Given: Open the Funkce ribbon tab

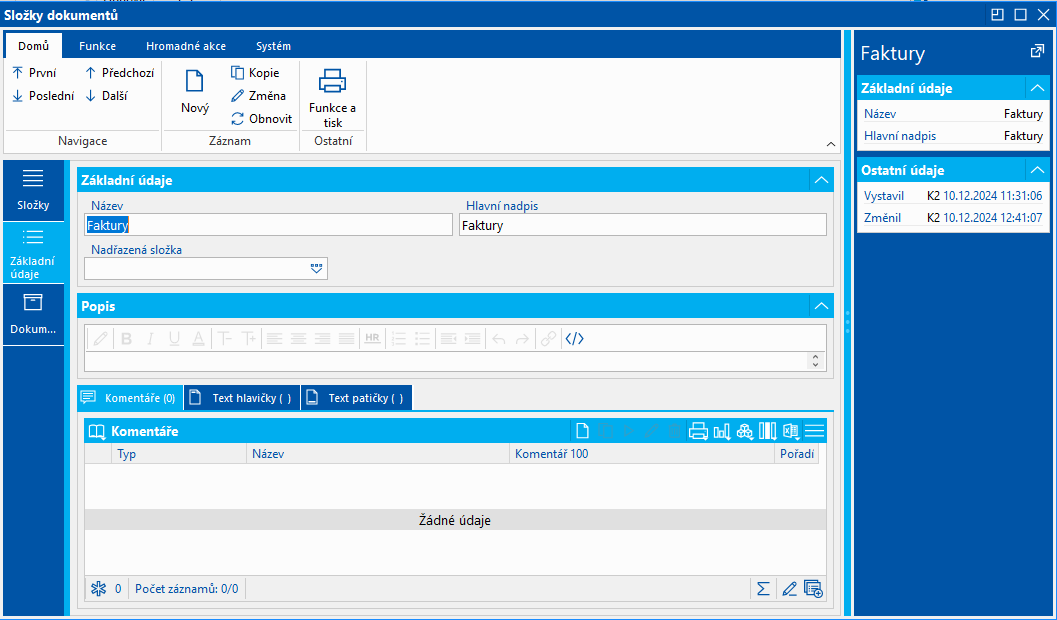Looking at the screenshot, I should tap(97, 46).
